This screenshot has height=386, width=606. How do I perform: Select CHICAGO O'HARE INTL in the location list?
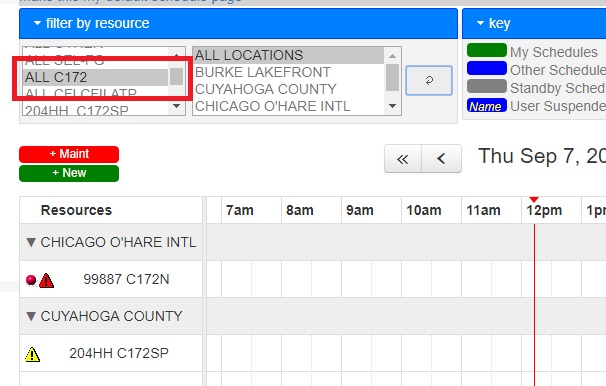288,106
